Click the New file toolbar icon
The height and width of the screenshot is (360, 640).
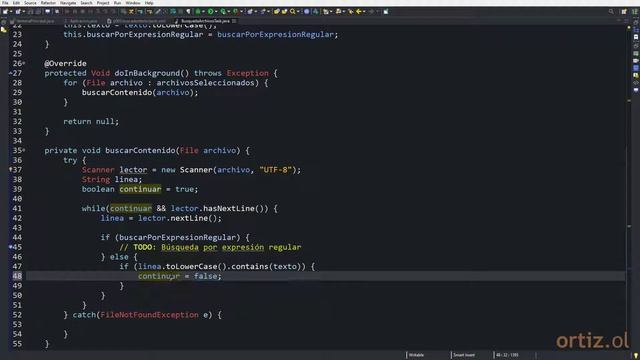pyautogui.click(x=5, y=11)
